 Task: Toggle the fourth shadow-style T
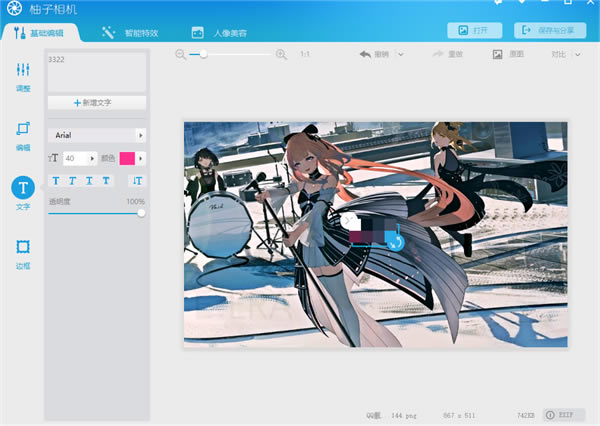[x=106, y=181]
